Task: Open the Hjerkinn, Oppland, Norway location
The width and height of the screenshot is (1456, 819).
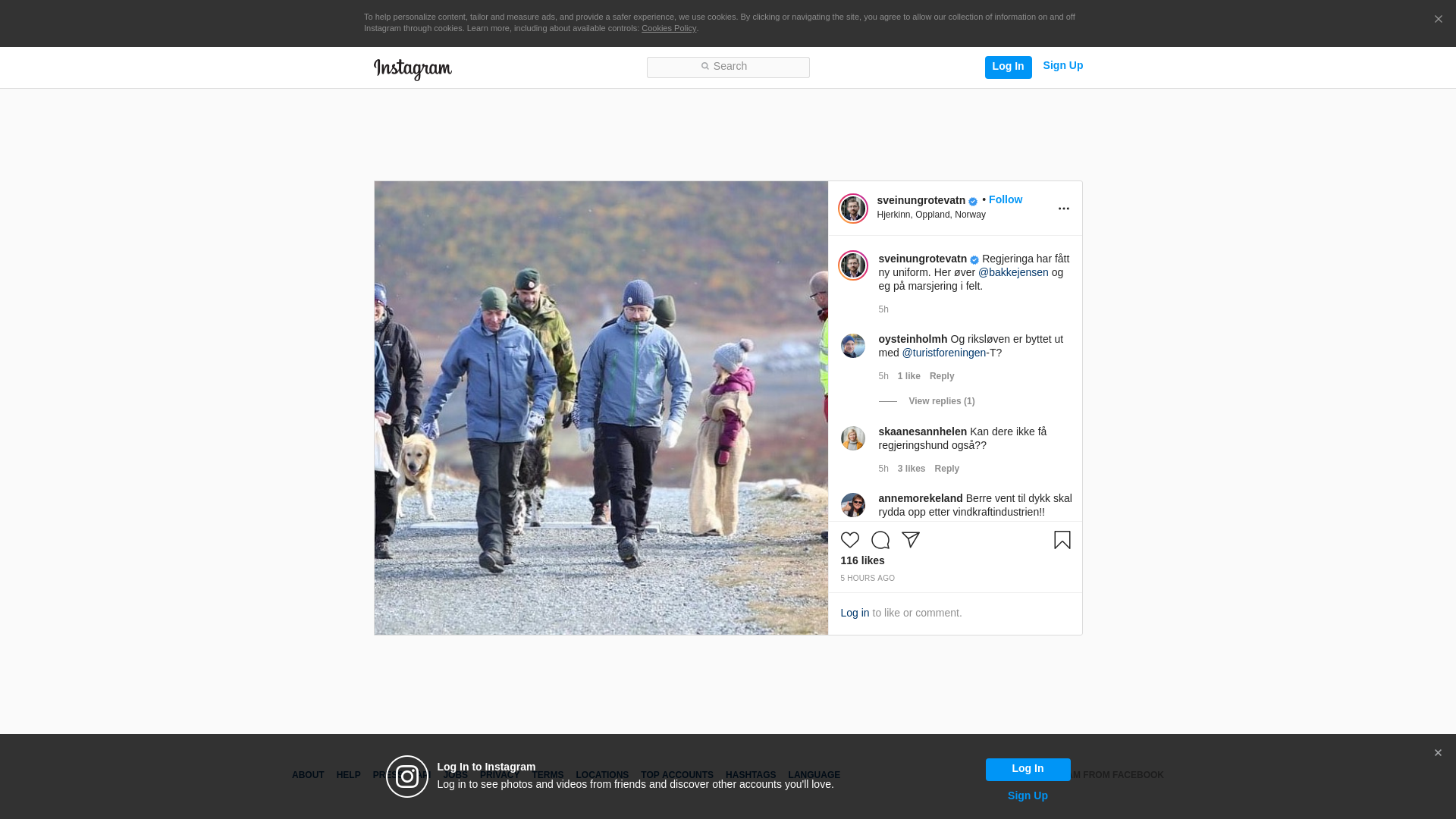Action: pyautogui.click(x=930, y=215)
